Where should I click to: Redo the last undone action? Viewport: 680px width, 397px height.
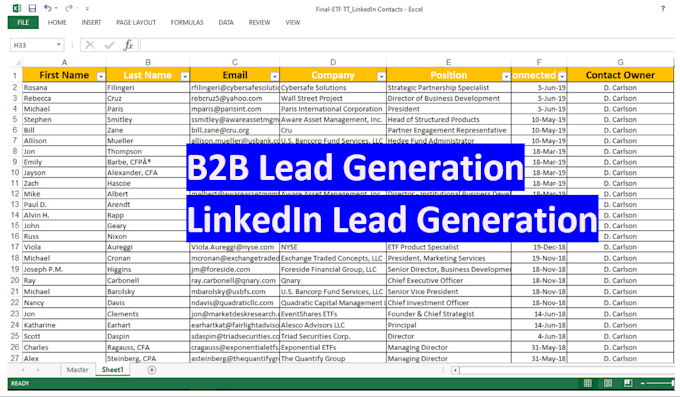click(69, 8)
